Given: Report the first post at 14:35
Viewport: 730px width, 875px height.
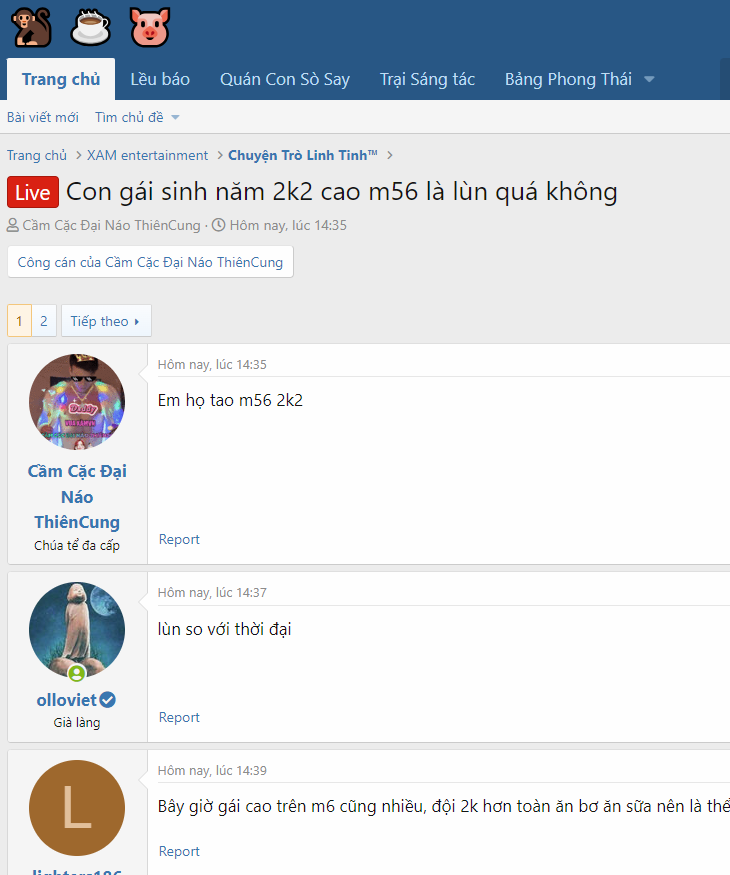Looking at the screenshot, I should tap(179, 539).
